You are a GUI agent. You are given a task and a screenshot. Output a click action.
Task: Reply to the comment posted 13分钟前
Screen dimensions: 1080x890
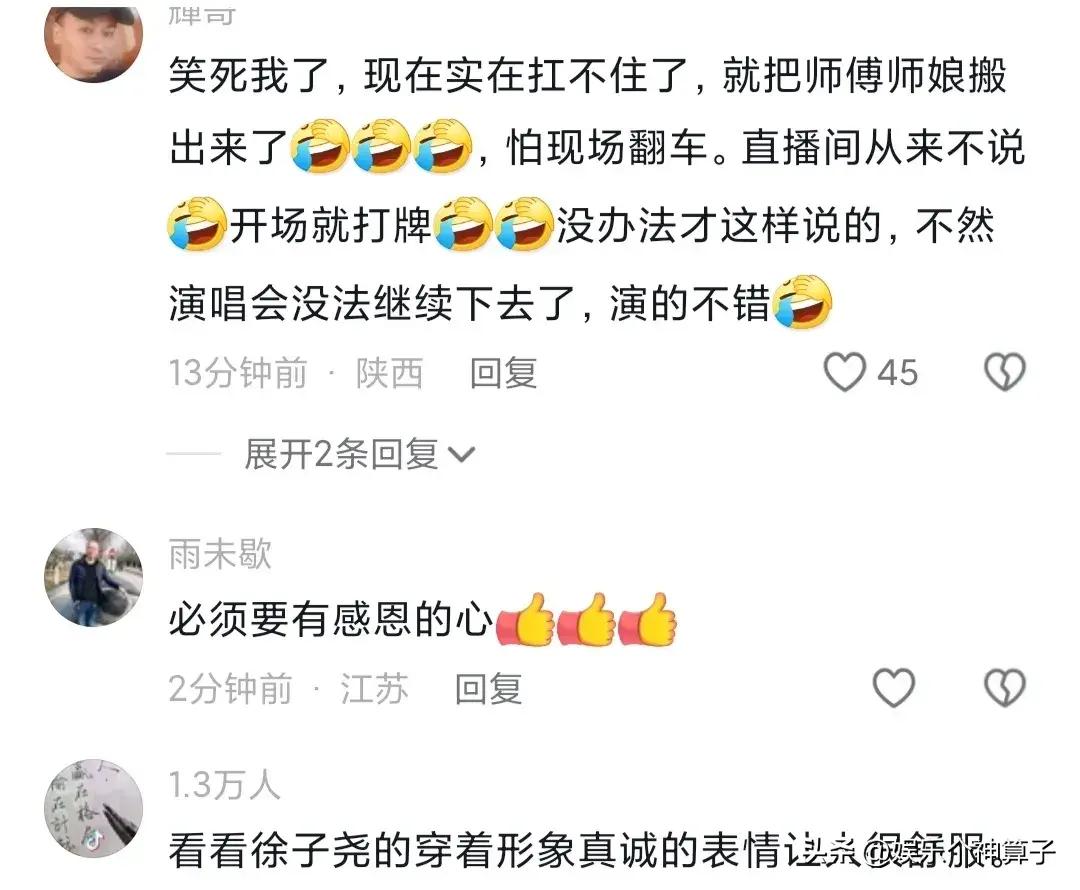(x=503, y=373)
